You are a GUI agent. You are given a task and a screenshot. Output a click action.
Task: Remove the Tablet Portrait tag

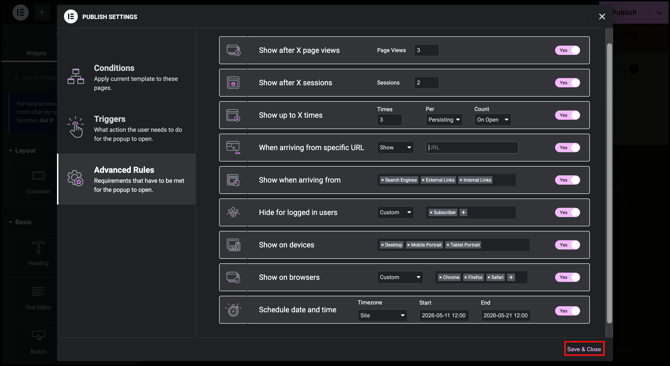click(448, 245)
